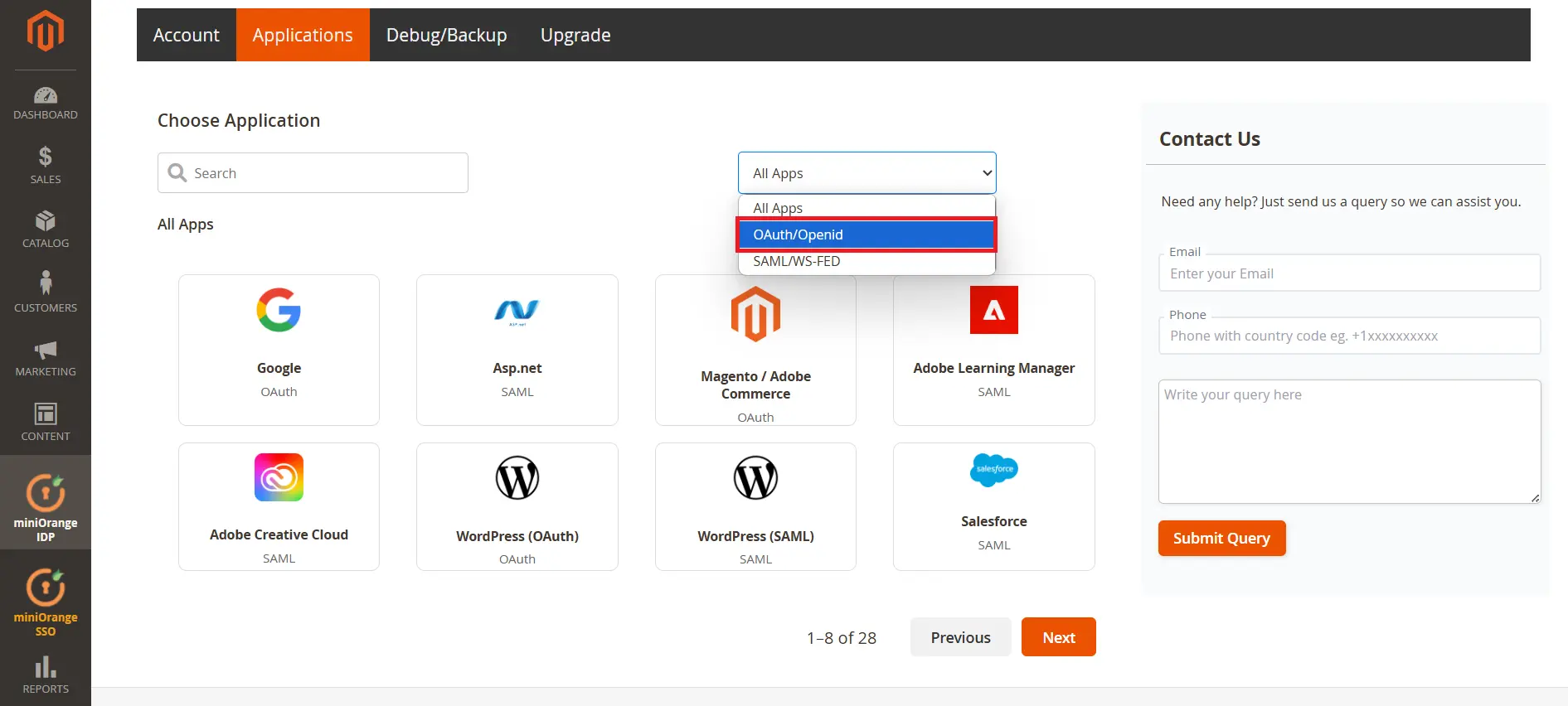The image size is (1568, 706).
Task: Click the Submit Query button
Action: [1221, 538]
